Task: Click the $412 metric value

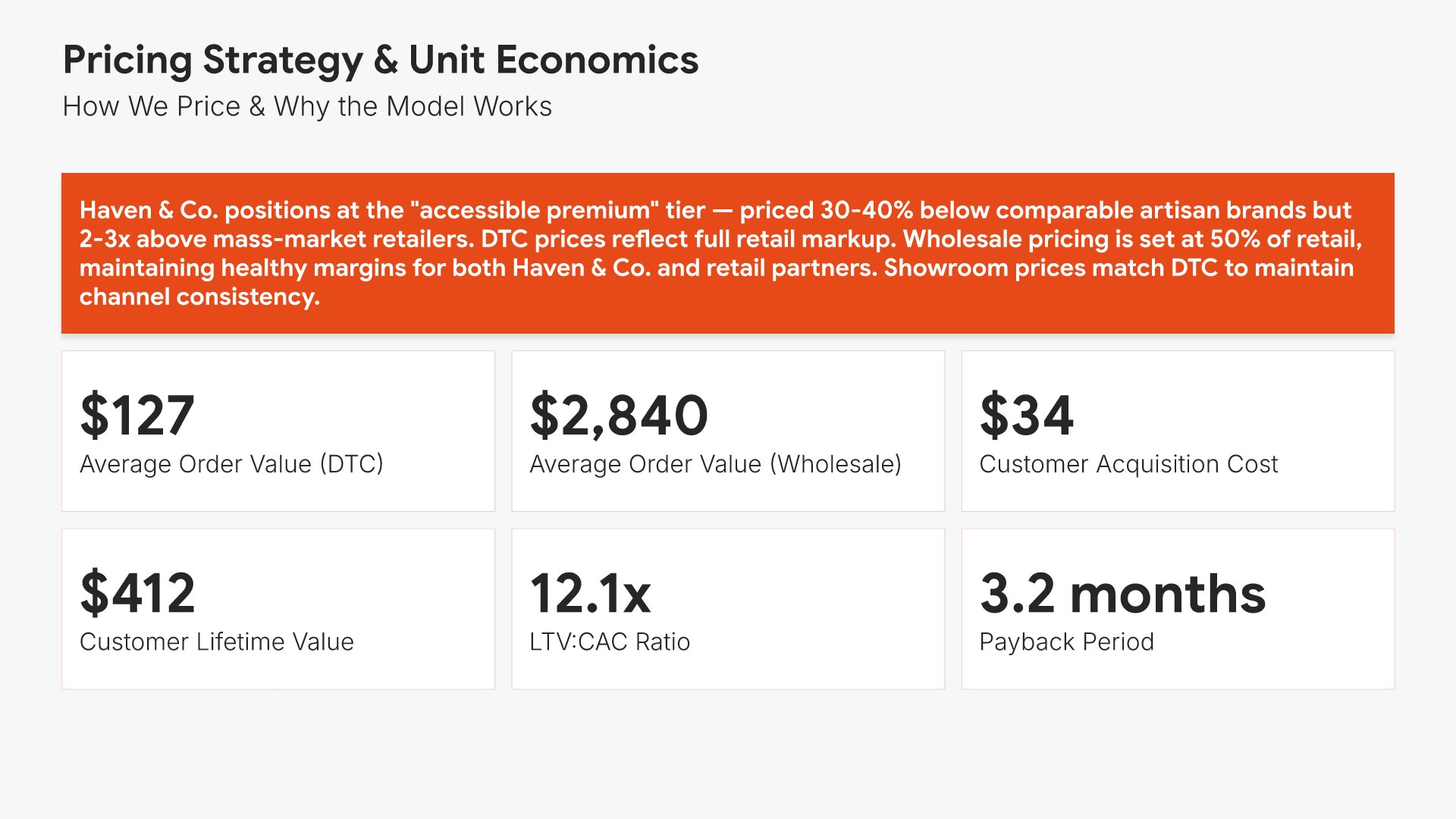Action: click(137, 593)
